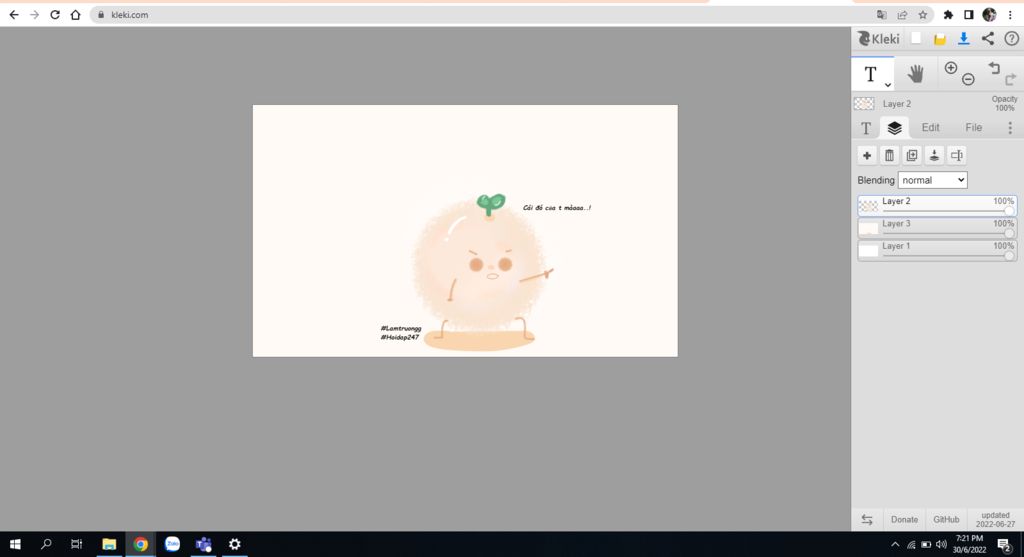
Task: Delete the current layer
Action: (x=889, y=155)
